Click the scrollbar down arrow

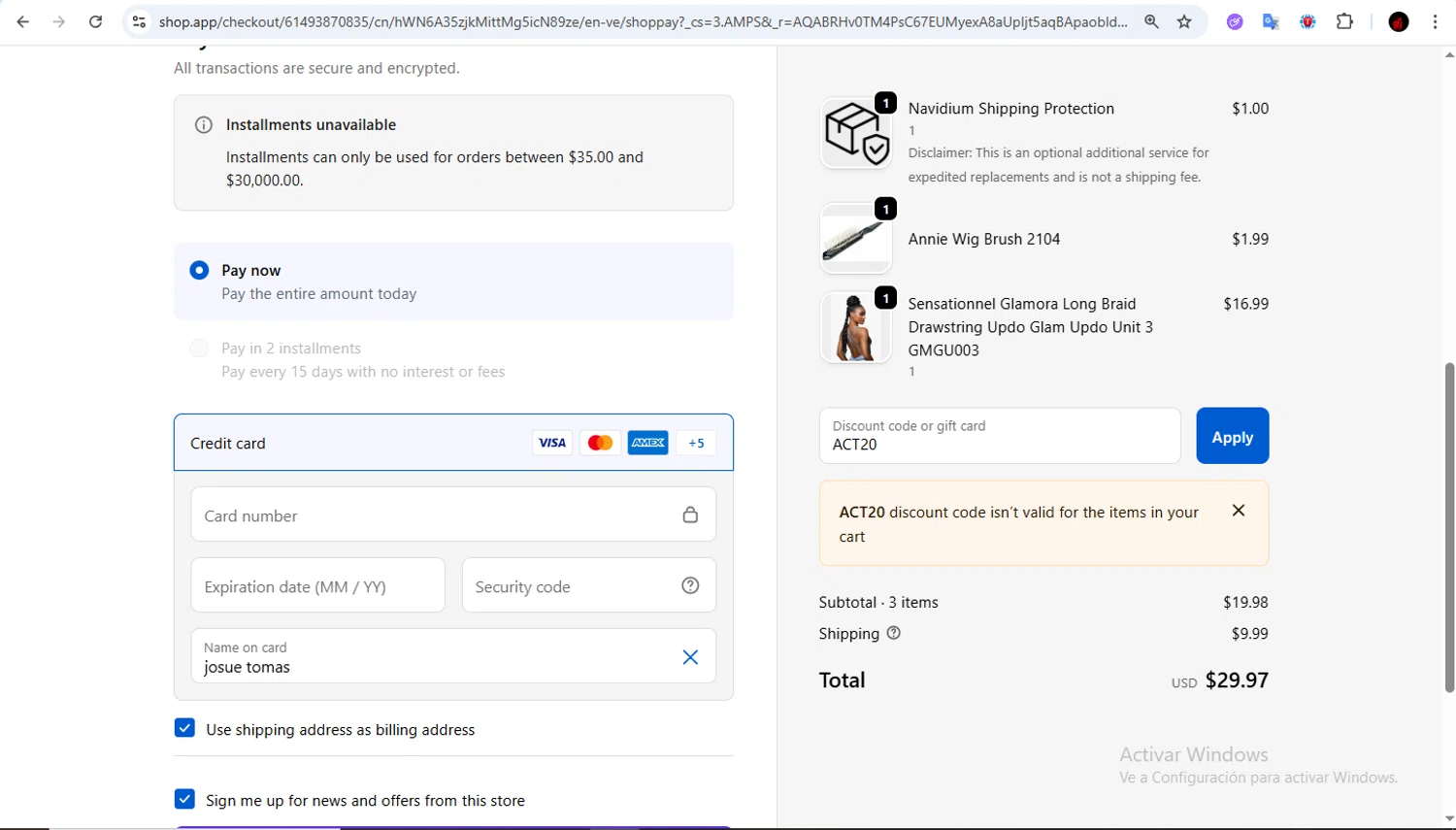1449,819
